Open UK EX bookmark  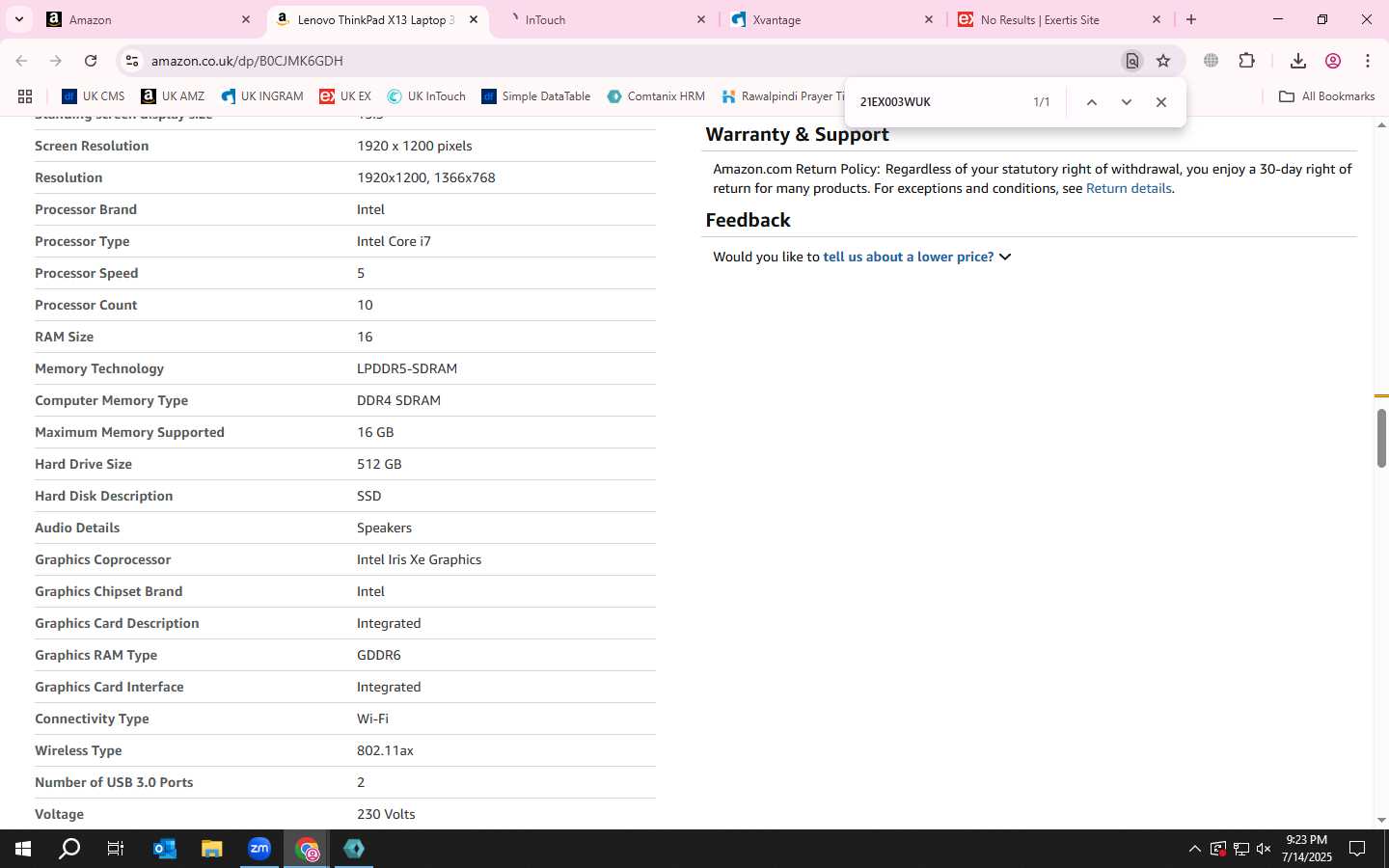(x=345, y=96)
